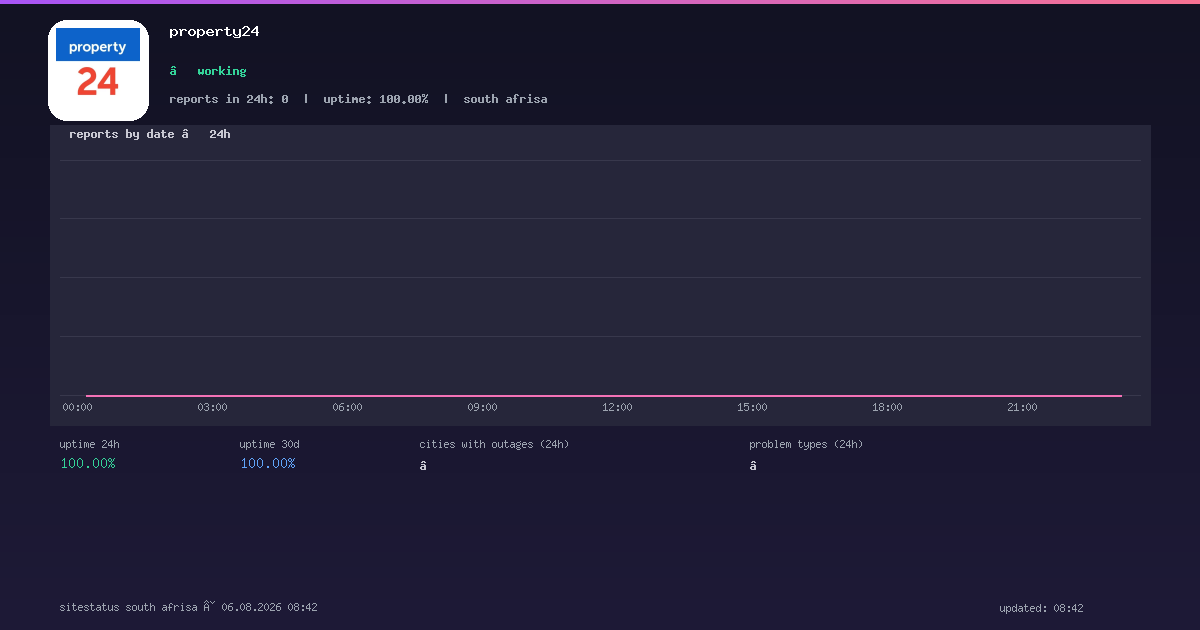Click the property24 logo icon
Viewport: 1200px width, 630px height.
[98, 70]
